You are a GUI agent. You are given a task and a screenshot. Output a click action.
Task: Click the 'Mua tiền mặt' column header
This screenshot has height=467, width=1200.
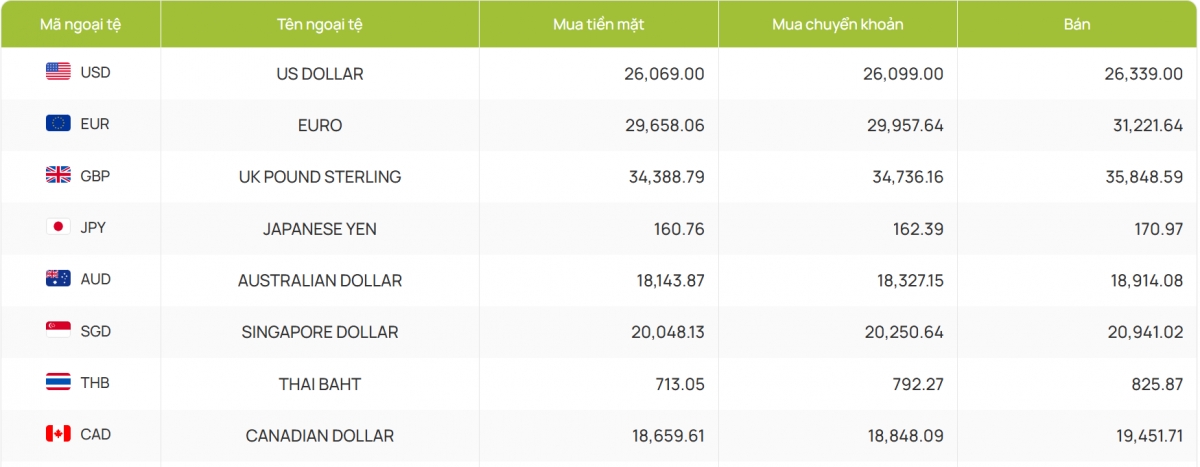coord(598,24)
